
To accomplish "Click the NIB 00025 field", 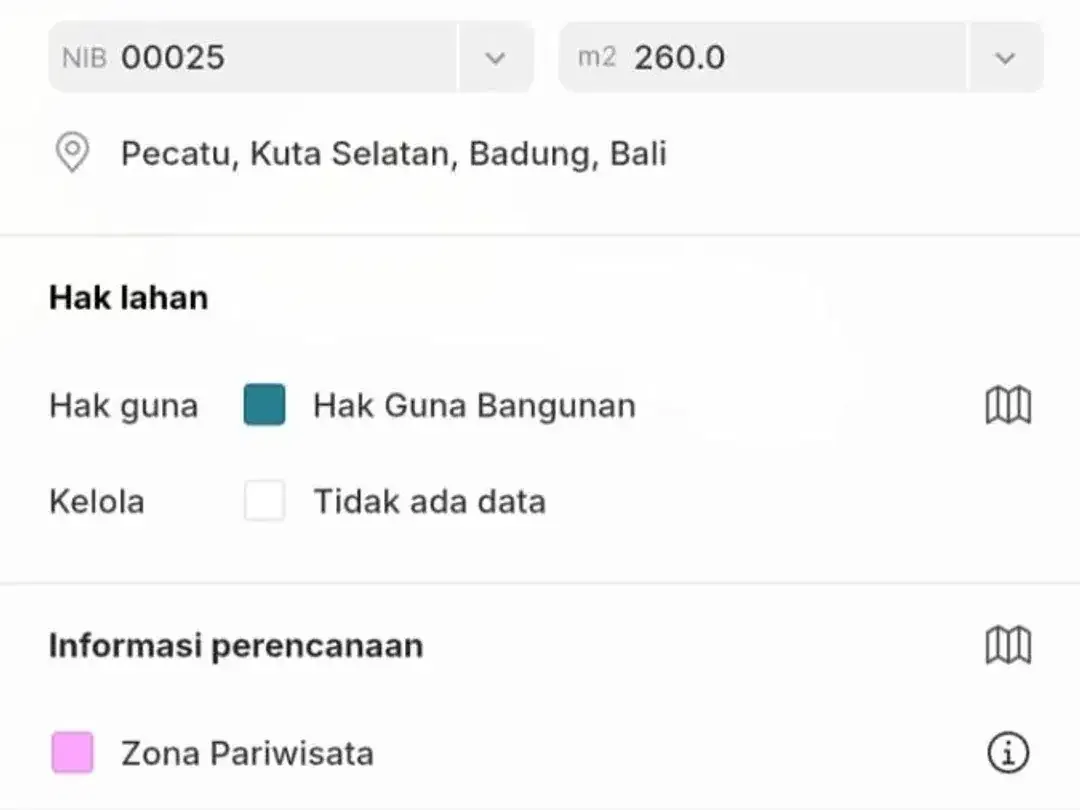I will pos(253,57).
